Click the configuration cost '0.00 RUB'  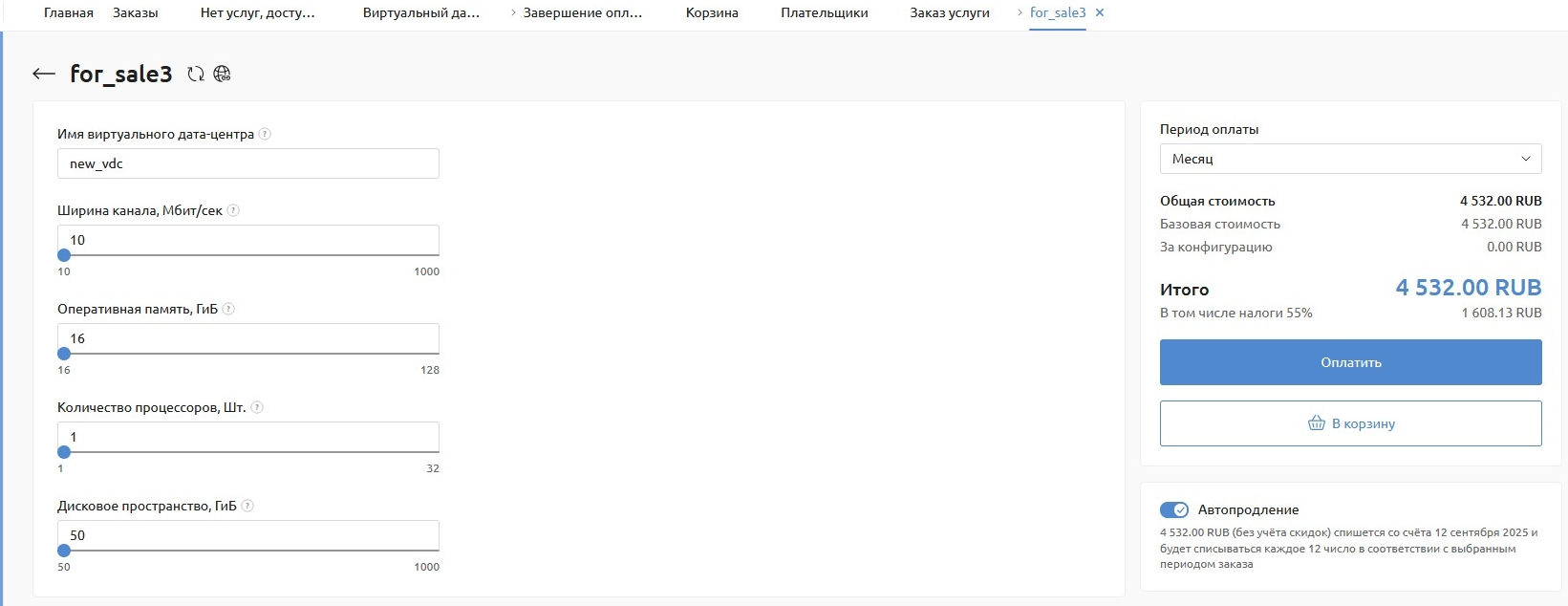1514,247
